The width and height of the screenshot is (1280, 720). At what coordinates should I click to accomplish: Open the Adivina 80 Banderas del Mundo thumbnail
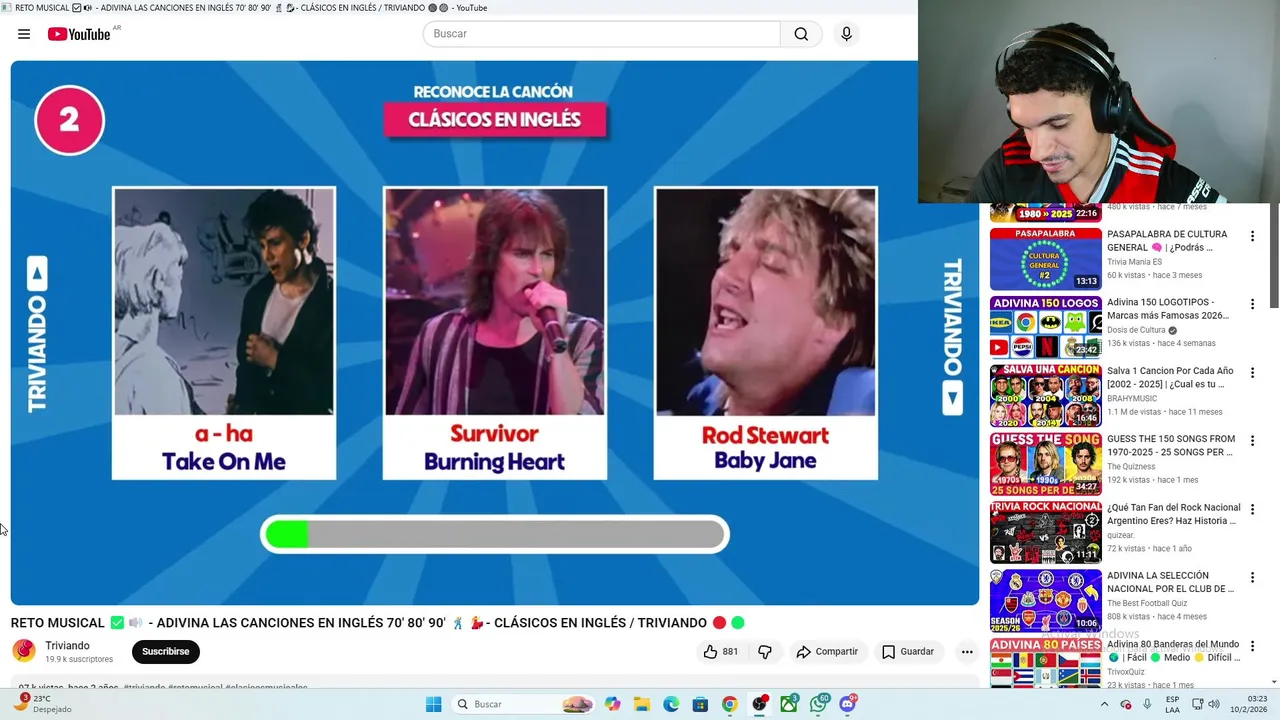coord(1045,662)
